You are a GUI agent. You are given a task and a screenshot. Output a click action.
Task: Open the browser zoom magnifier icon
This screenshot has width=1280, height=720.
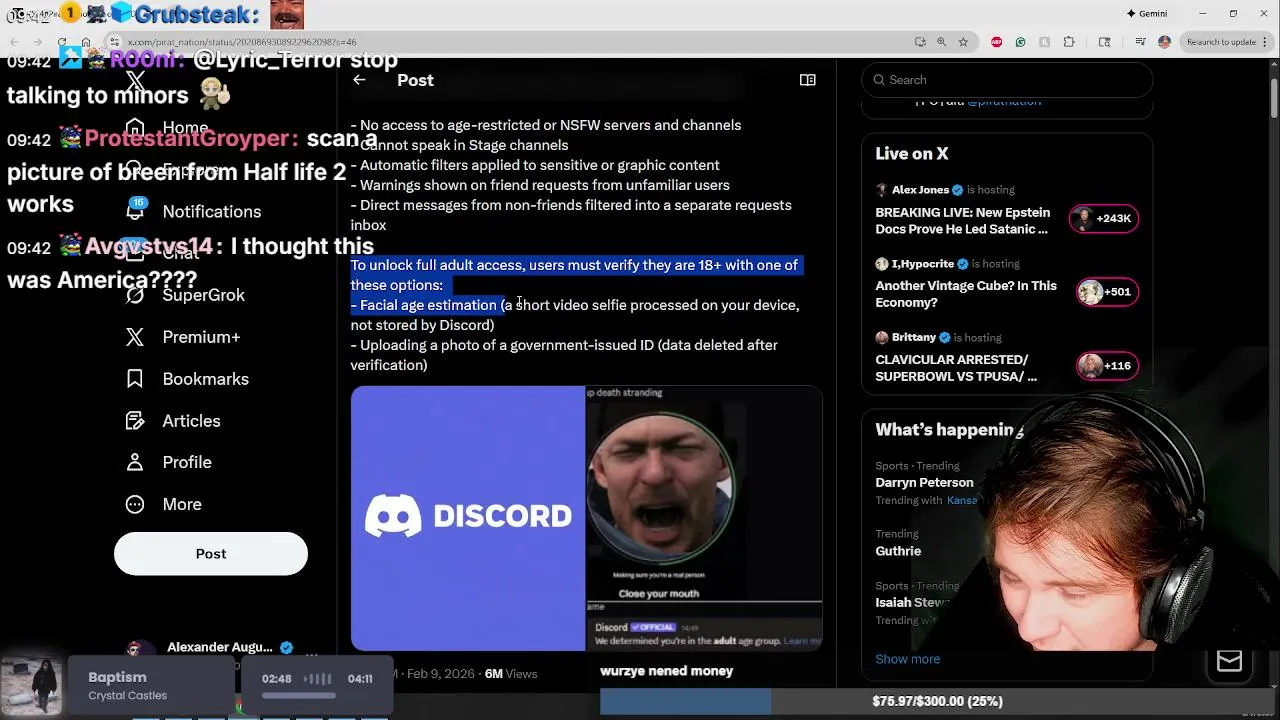pos(941,42)
